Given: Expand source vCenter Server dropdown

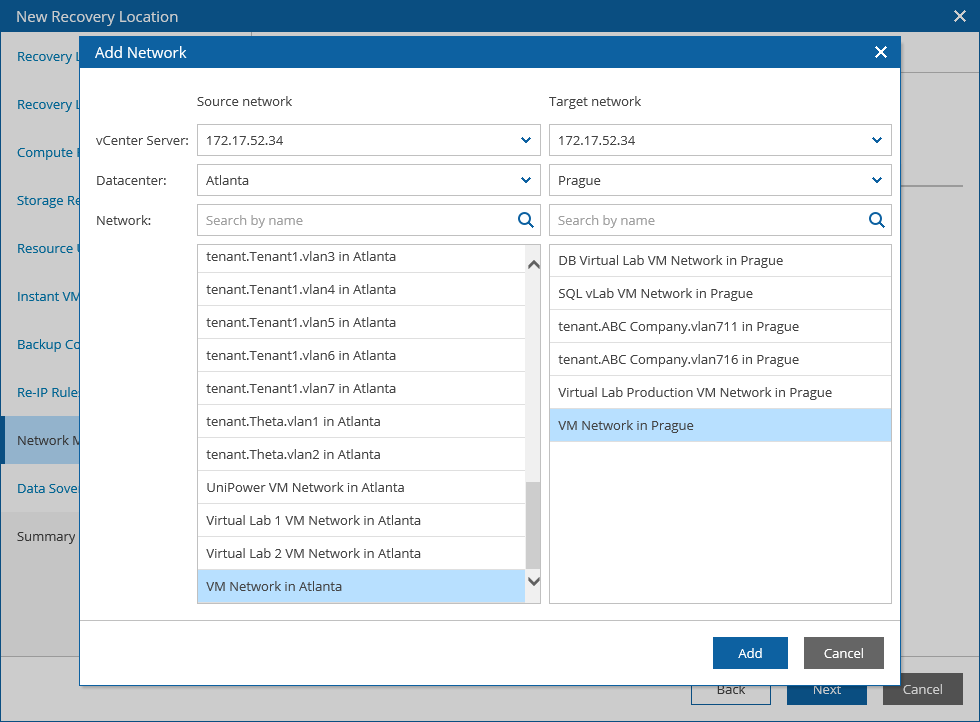Looking at the screenshot, I should click(x=526, y=140).
